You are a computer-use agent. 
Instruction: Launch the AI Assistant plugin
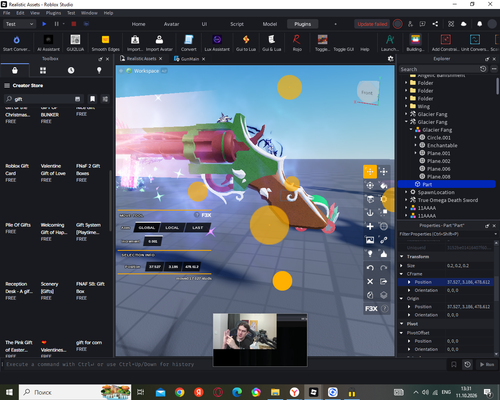click(48, 43)
